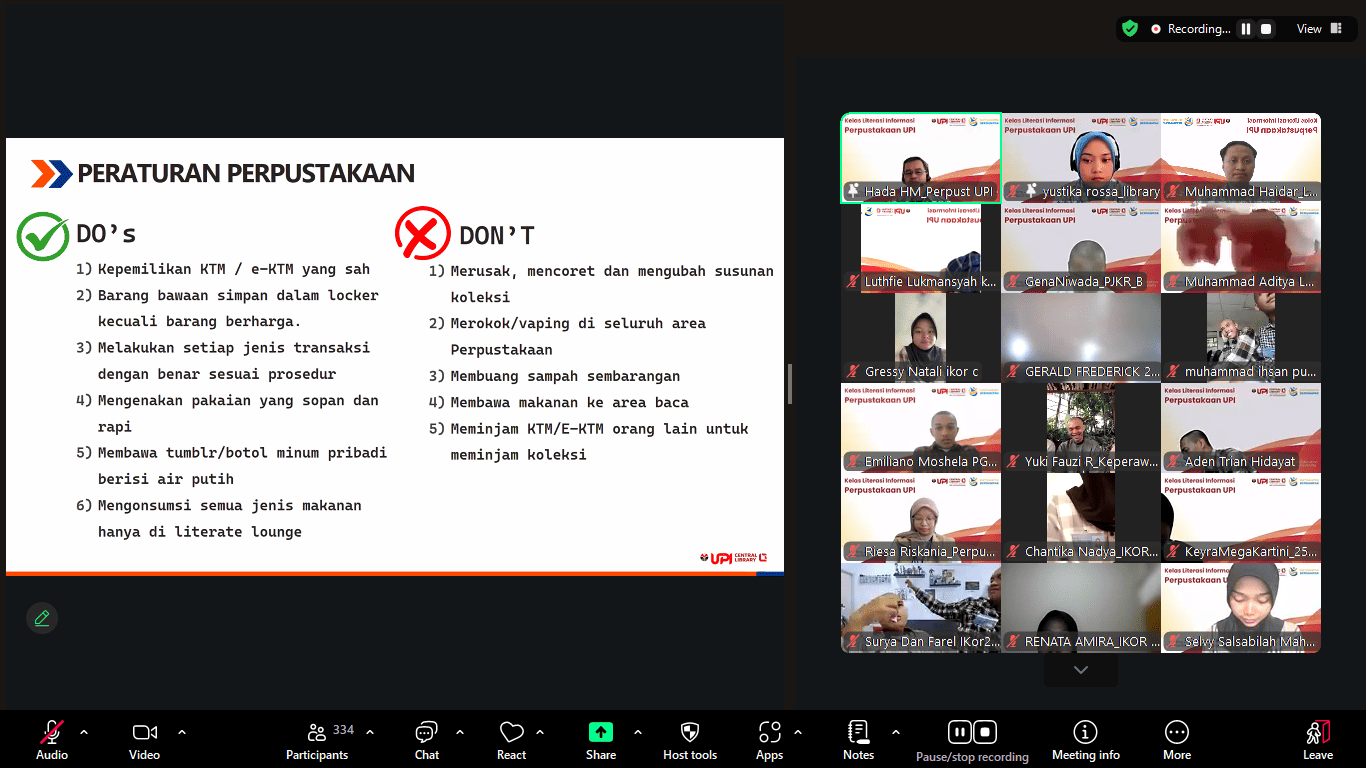Expand video options caret next to Video
Viewport: 1366px width, 768px height.
click(182, 732)
